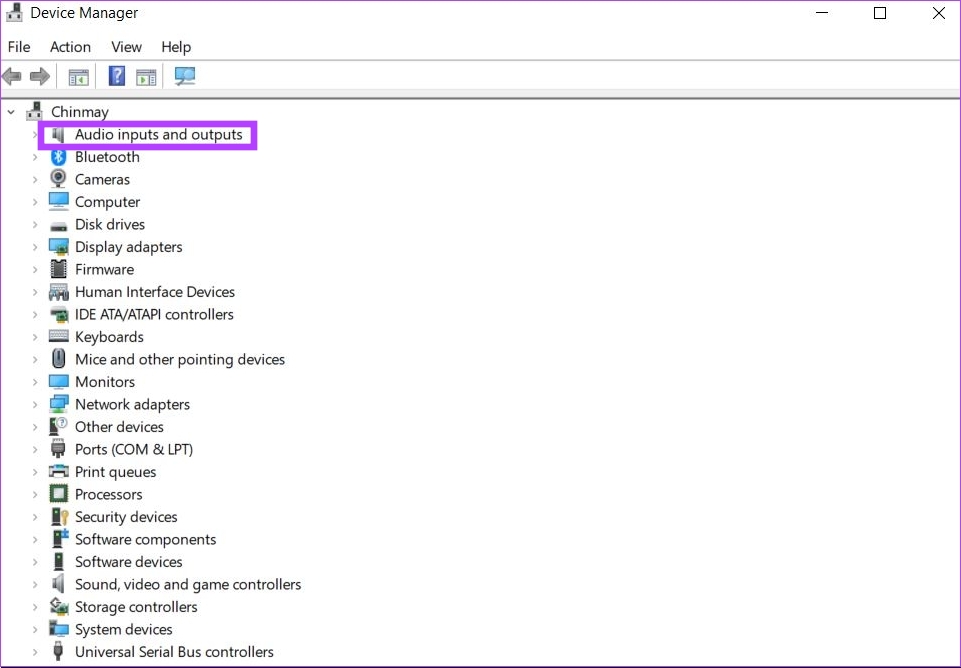Open the View menu
This screenshot has height=668, width=961.
[x=126, y=47]
